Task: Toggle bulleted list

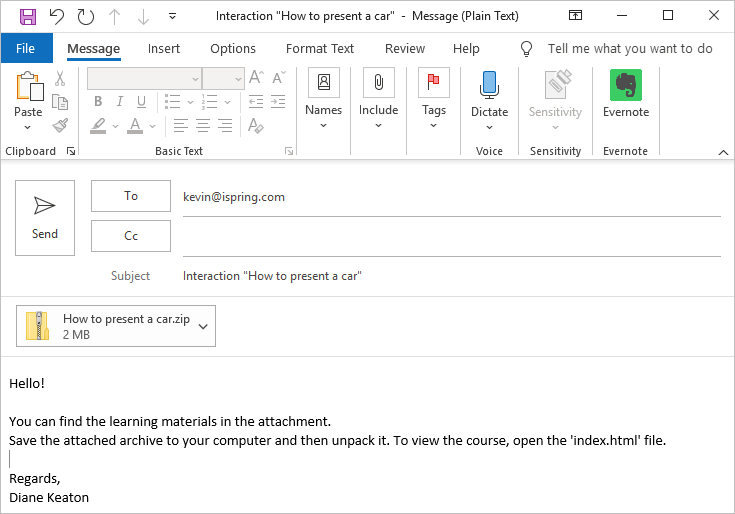Action: 172,102
